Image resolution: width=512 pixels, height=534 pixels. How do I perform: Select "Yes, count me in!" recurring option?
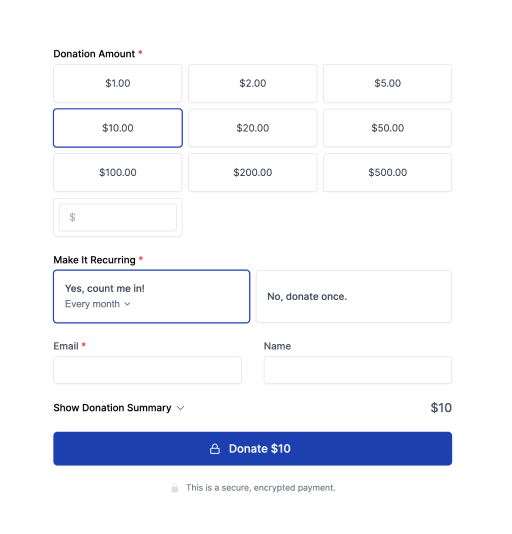pyautogui.click(x=152, y=296)
